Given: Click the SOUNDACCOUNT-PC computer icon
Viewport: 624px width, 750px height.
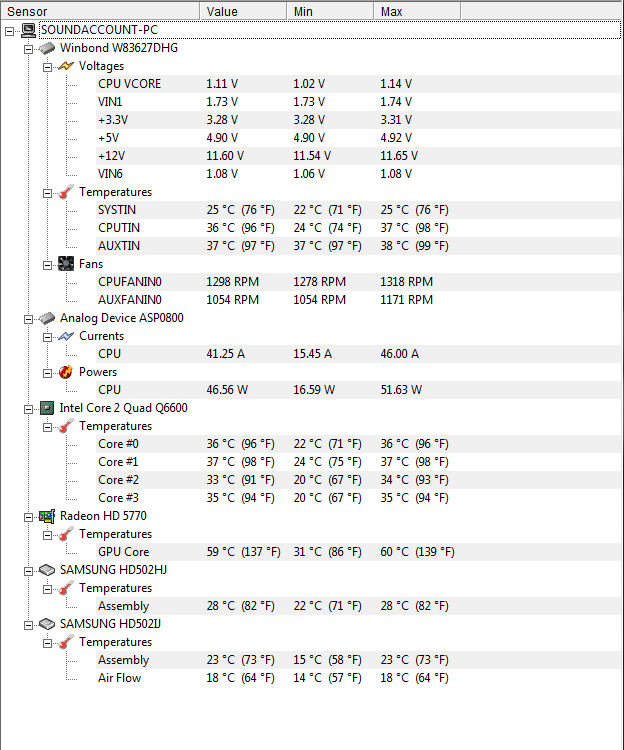Looking at the screenshot, I should (x=28, y=30).
